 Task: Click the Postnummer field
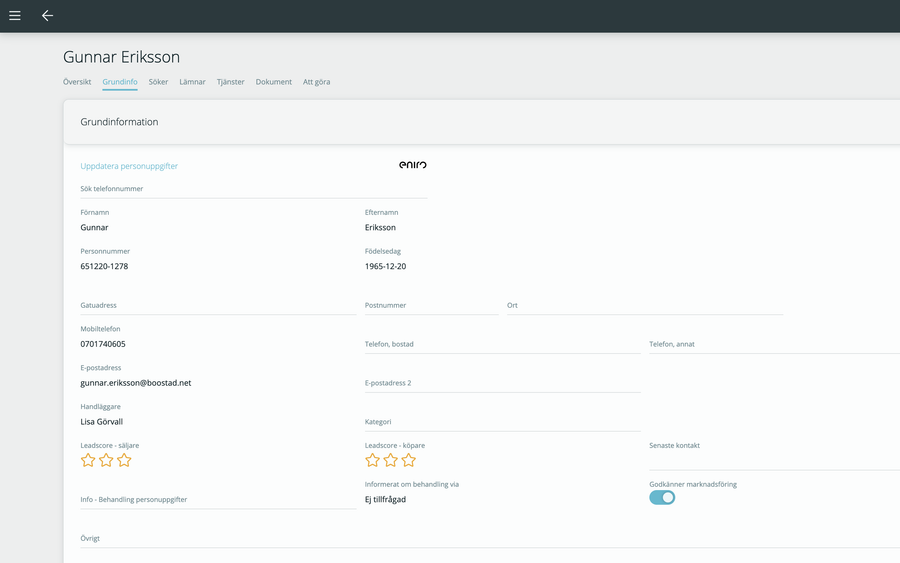tap(432, 305)
